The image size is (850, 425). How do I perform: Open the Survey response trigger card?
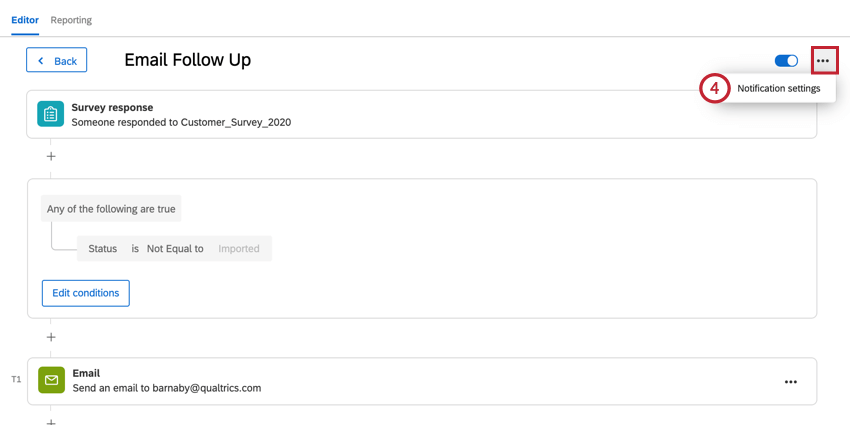[400, 114]
